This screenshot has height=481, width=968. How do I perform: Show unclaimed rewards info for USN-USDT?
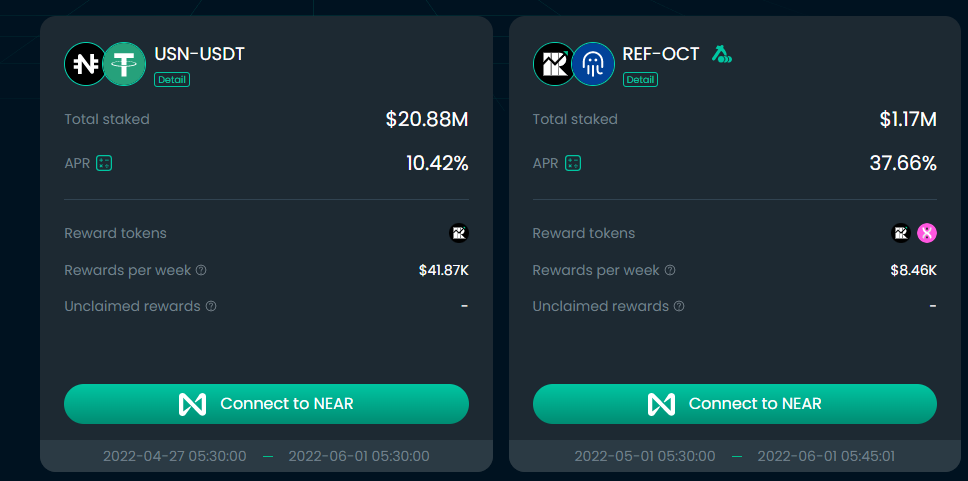[211, 306]
